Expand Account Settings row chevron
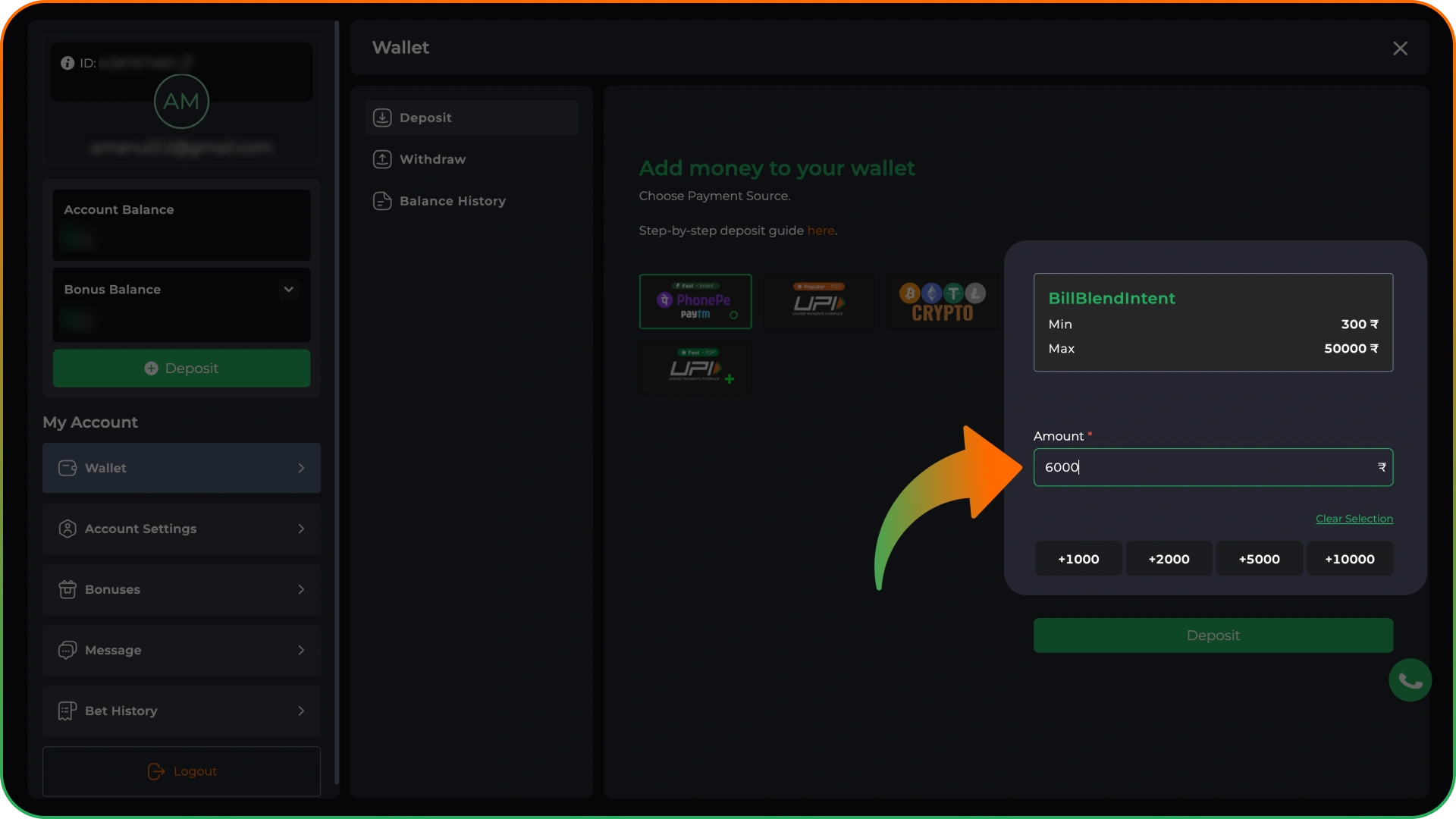1456x819 pixels. coord(301,529)
